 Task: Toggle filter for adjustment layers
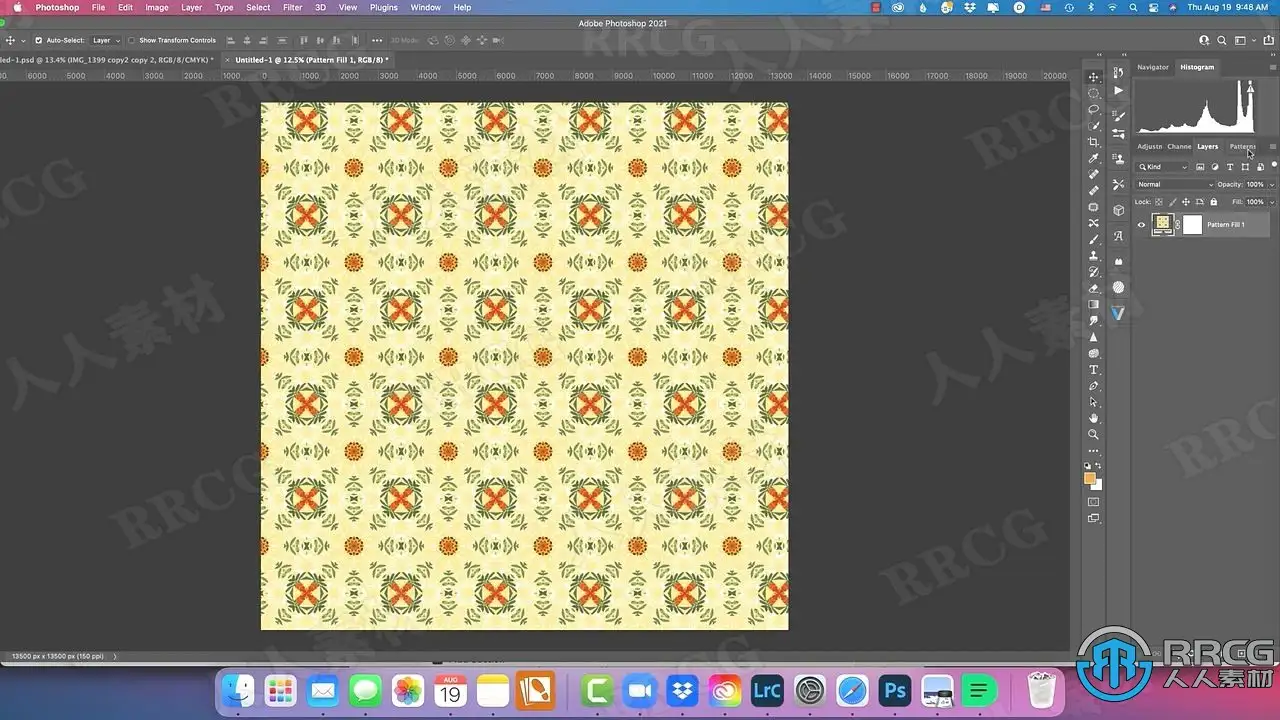point(1215,167)
